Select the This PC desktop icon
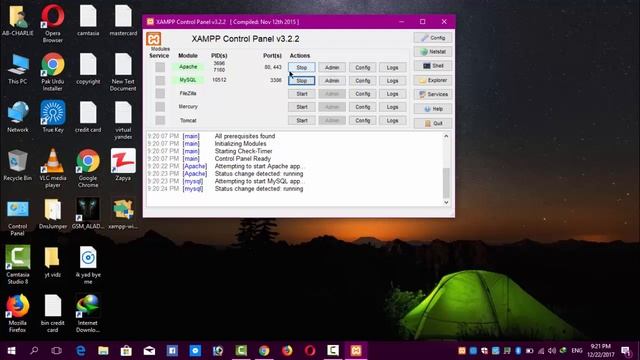The width and height of the screenshot is (640, 360). click(x=18, y=68)
